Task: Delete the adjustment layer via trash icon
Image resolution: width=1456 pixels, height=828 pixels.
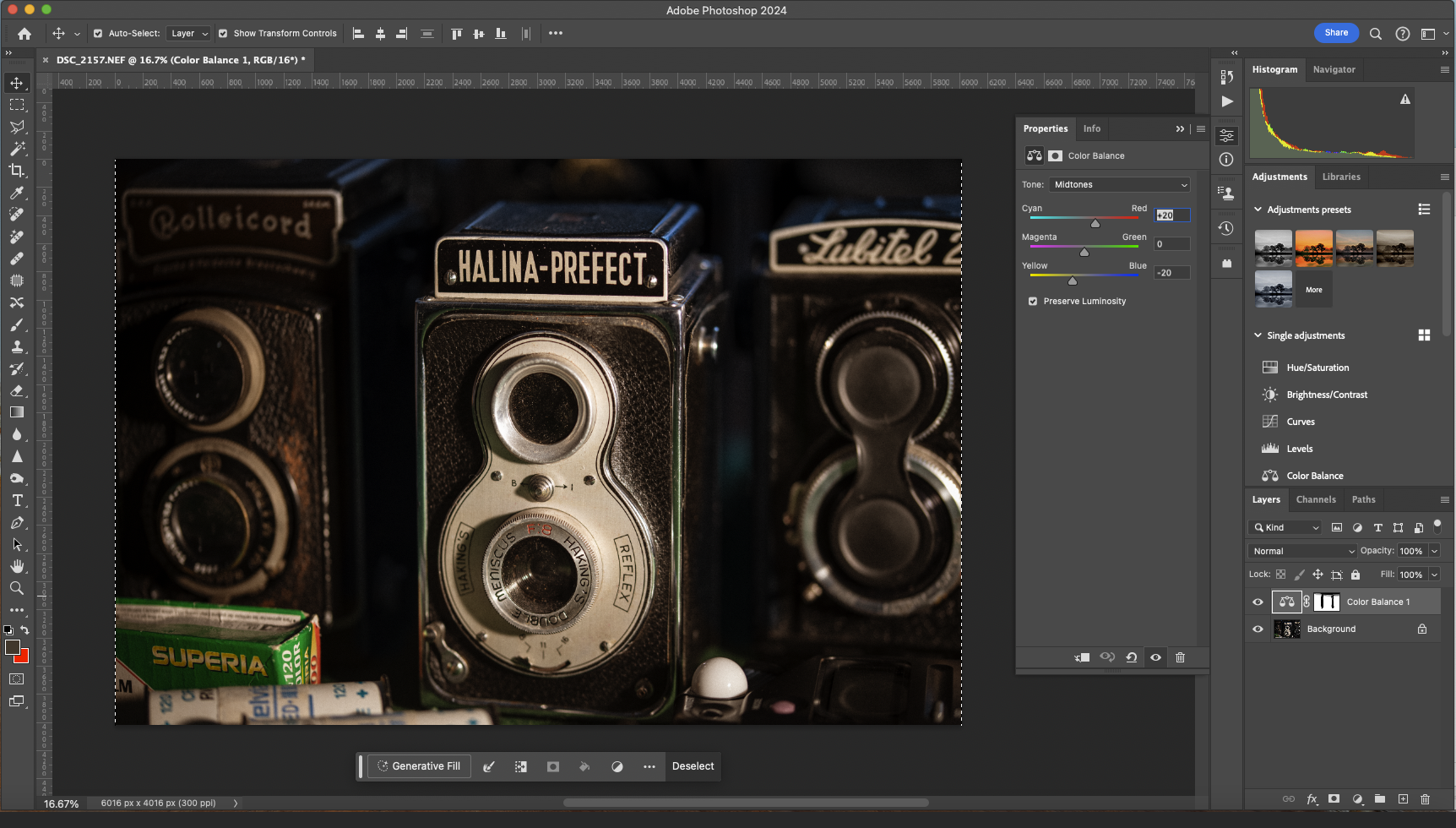Action: click(x=1181, y=657)
